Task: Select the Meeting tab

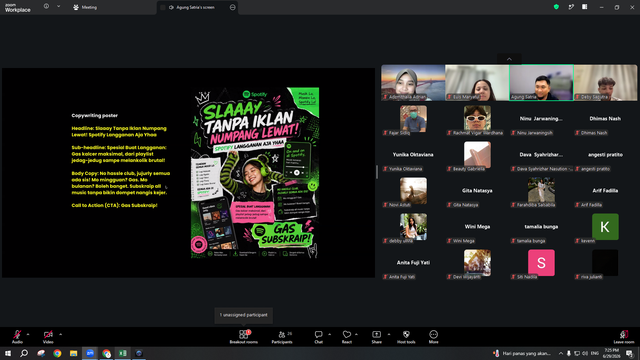Action: pyautogui.click(x=85, y=7)
